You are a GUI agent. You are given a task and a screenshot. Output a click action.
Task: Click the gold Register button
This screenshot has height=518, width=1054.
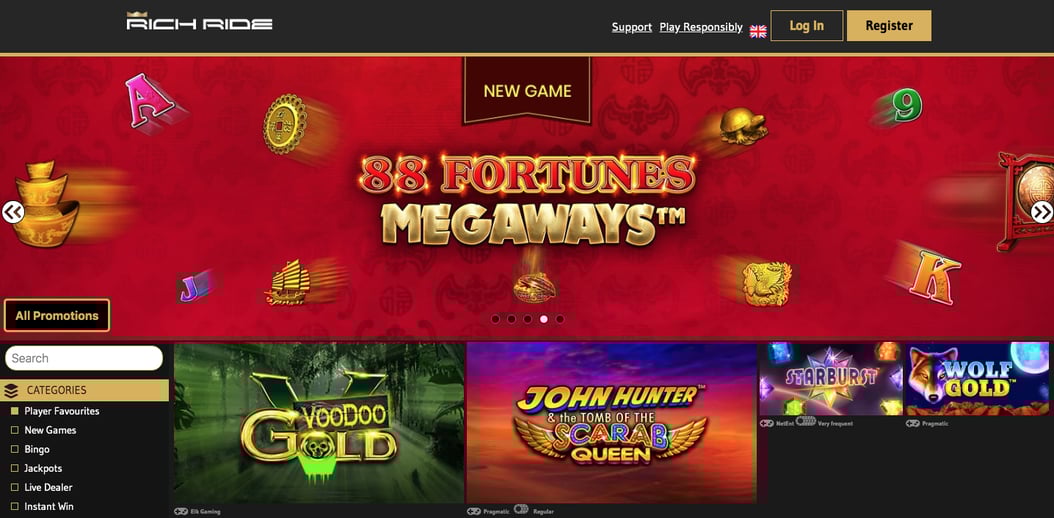[889, 26]
